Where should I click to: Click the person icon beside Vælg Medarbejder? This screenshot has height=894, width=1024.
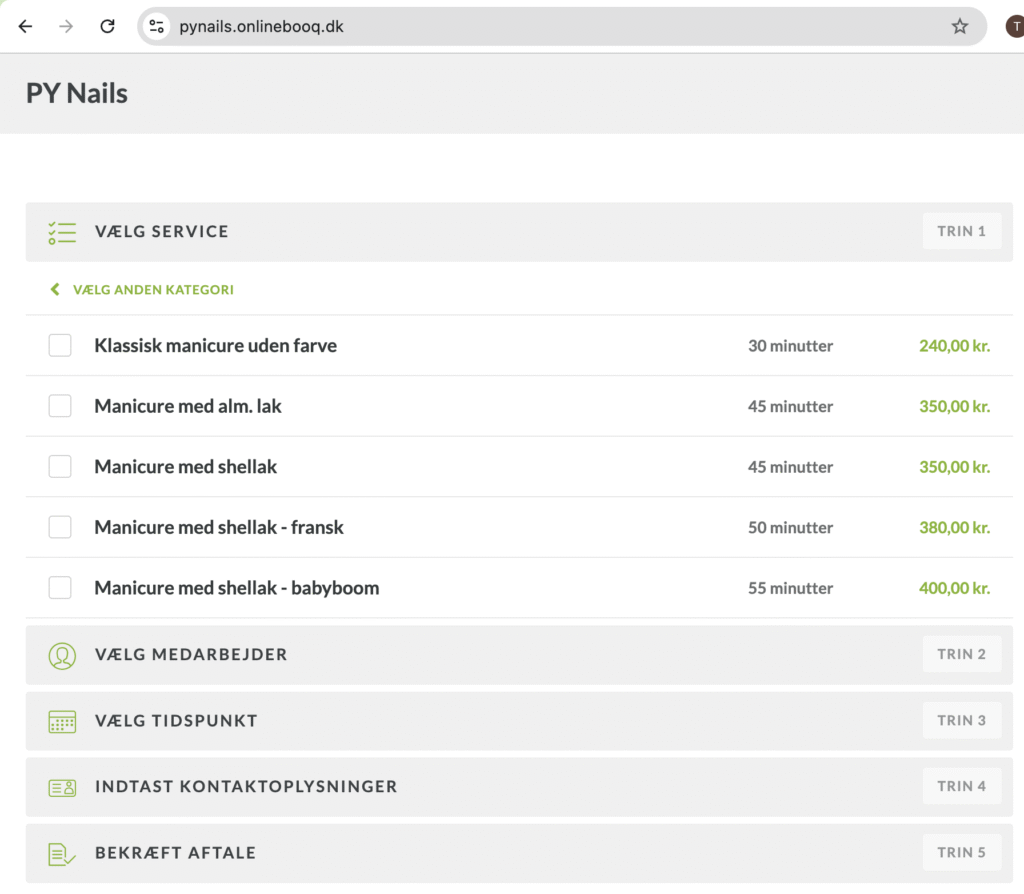click(62, 655)
